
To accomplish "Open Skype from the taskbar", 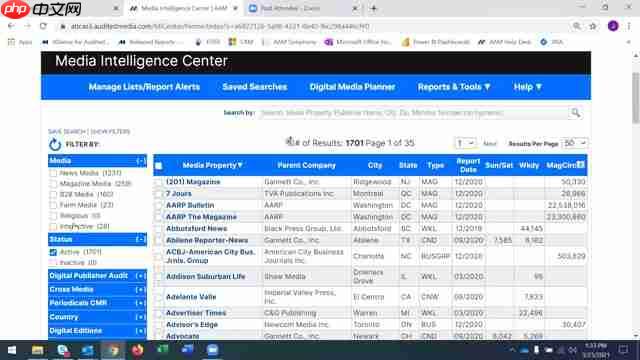I will coord(62,350).
